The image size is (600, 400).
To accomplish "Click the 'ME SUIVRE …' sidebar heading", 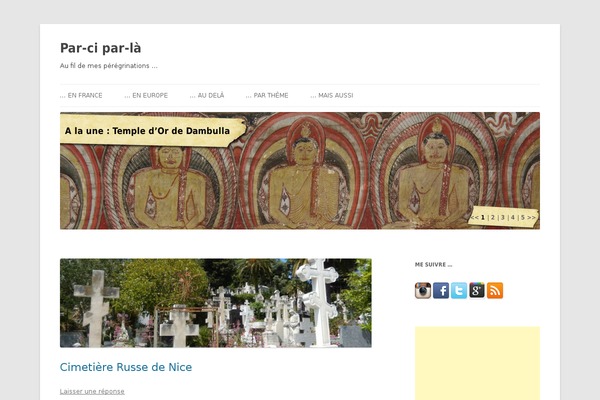I will [x=434, y=264].
